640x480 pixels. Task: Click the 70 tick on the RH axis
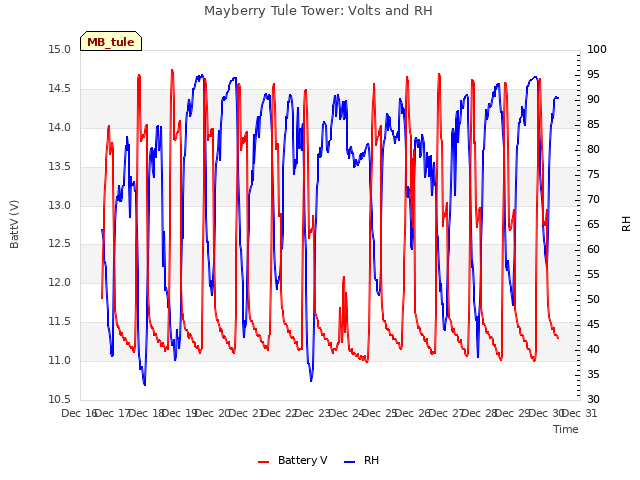593,199
